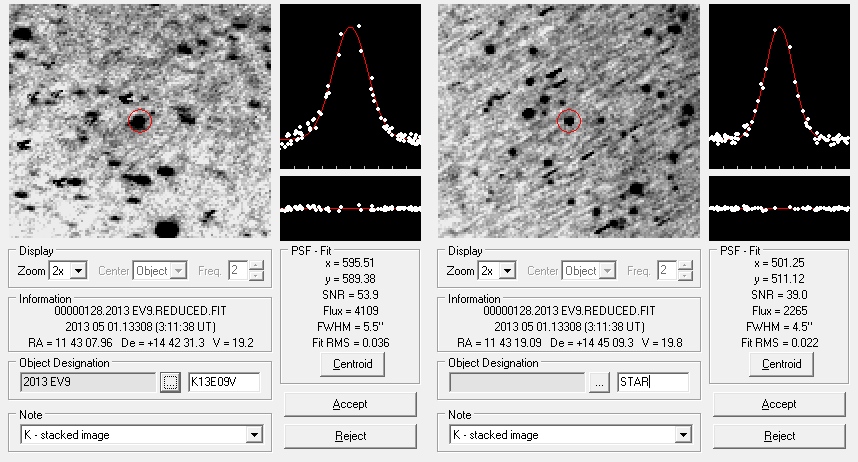Click the PSF curve plot above SNR 39.0
This screenshot has width=858, height=462.
click(779, 86)
